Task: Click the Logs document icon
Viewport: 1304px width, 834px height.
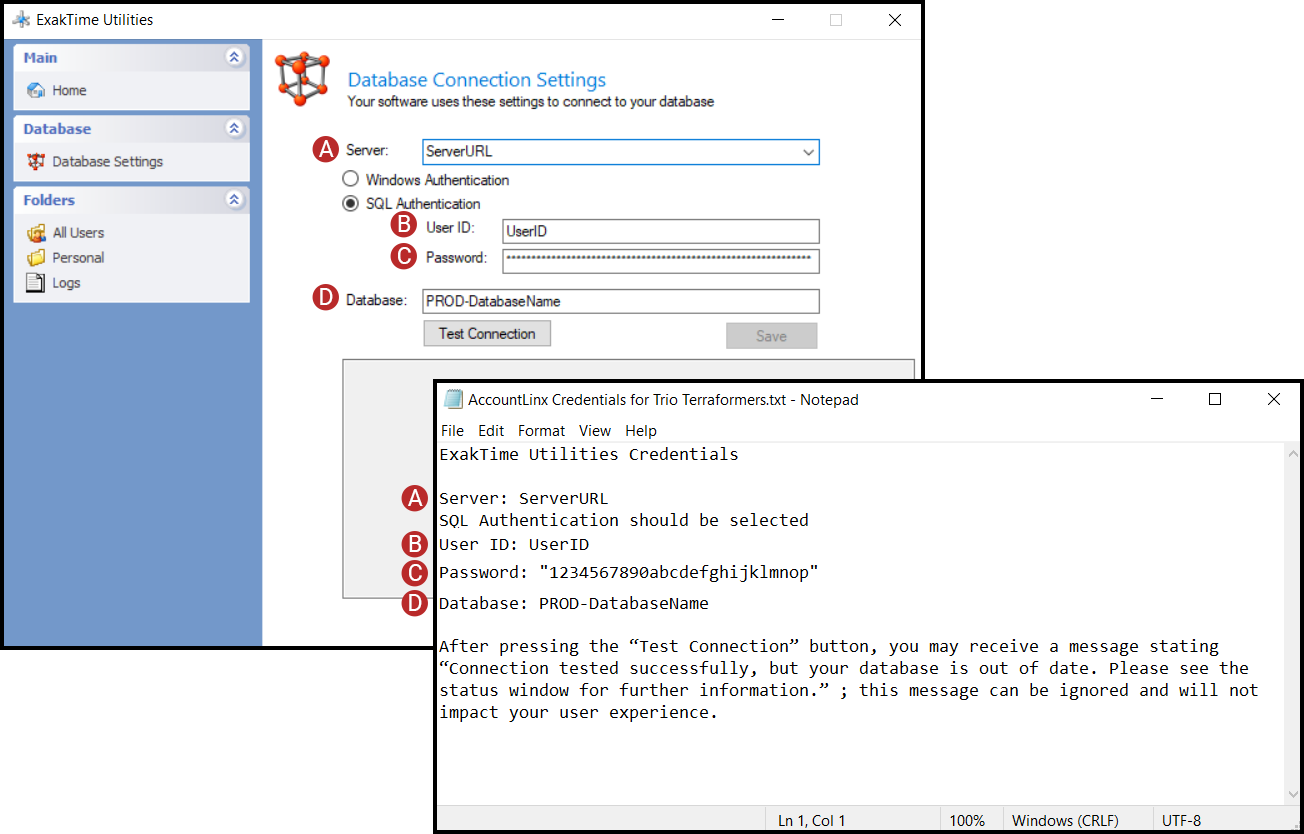Action: (x=36, y=283)
